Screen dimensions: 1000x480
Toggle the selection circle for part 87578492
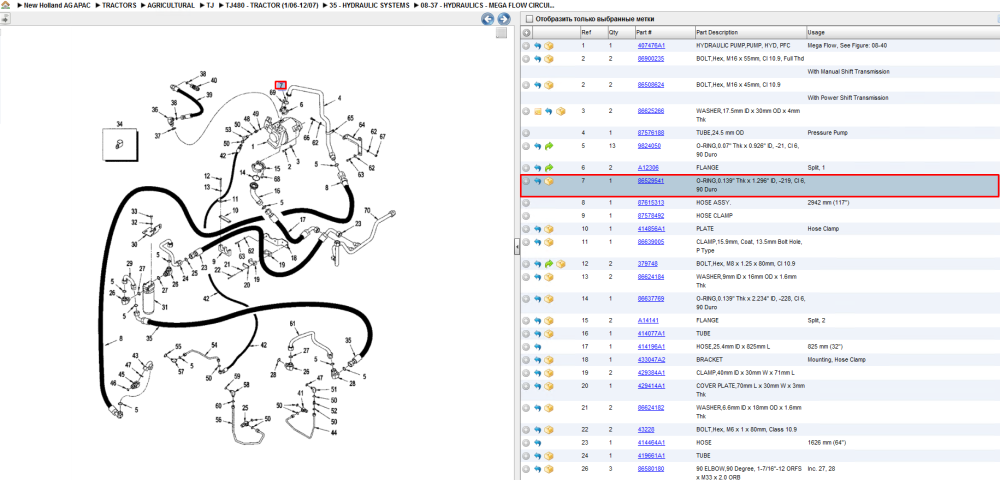tap(526, 216)
